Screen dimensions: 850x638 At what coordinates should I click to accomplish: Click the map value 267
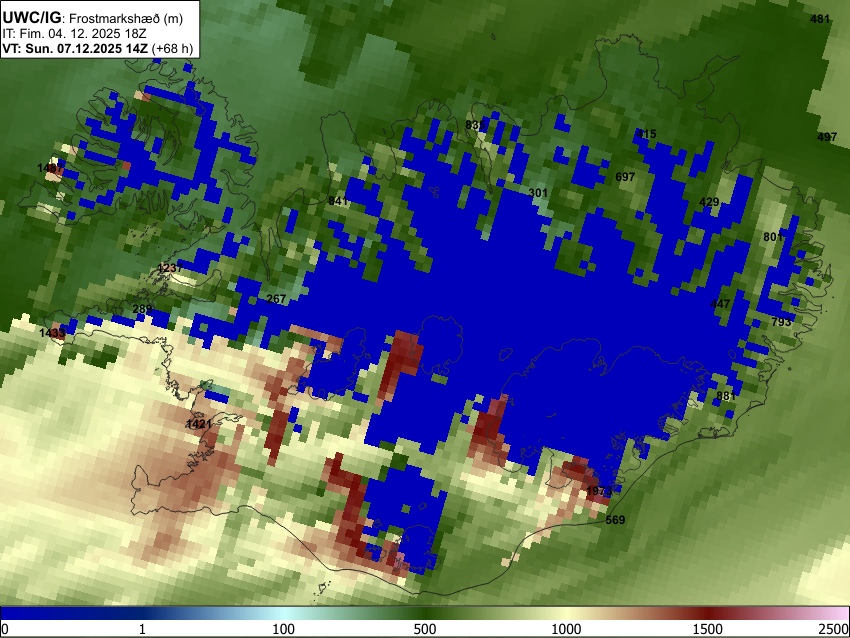tap(276, 299)
